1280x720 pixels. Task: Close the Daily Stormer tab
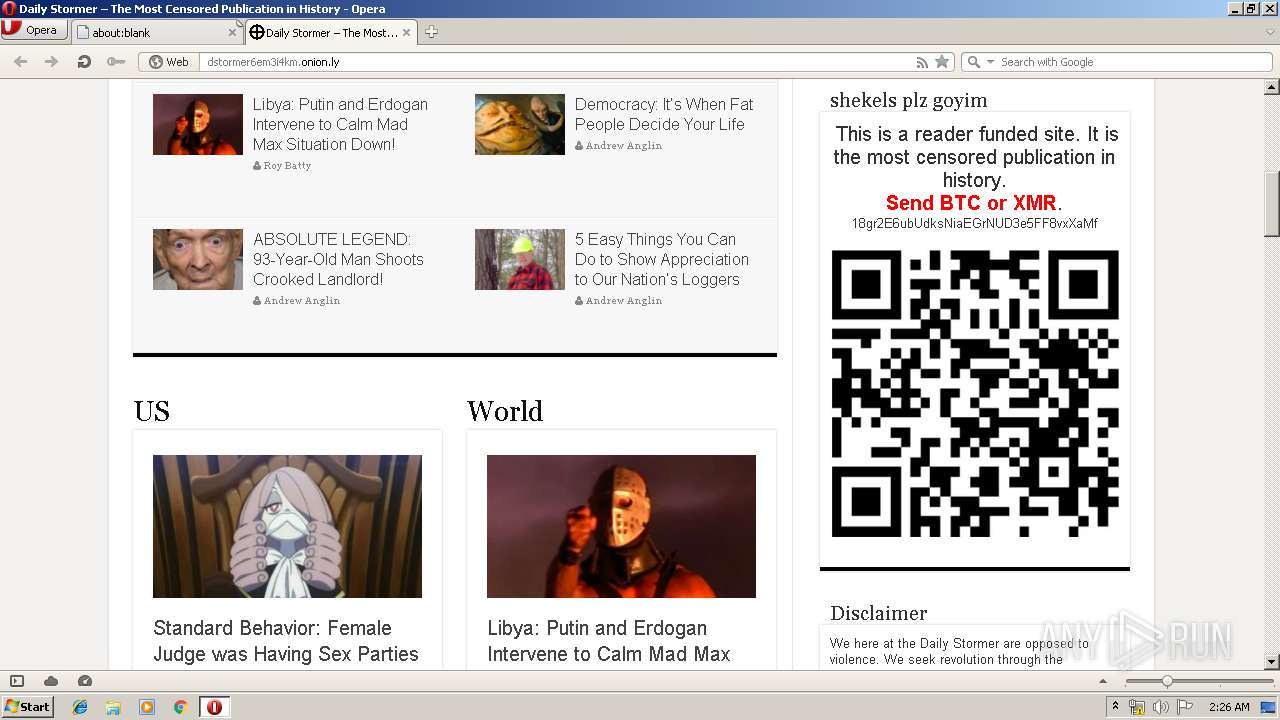tap(406, 32)
